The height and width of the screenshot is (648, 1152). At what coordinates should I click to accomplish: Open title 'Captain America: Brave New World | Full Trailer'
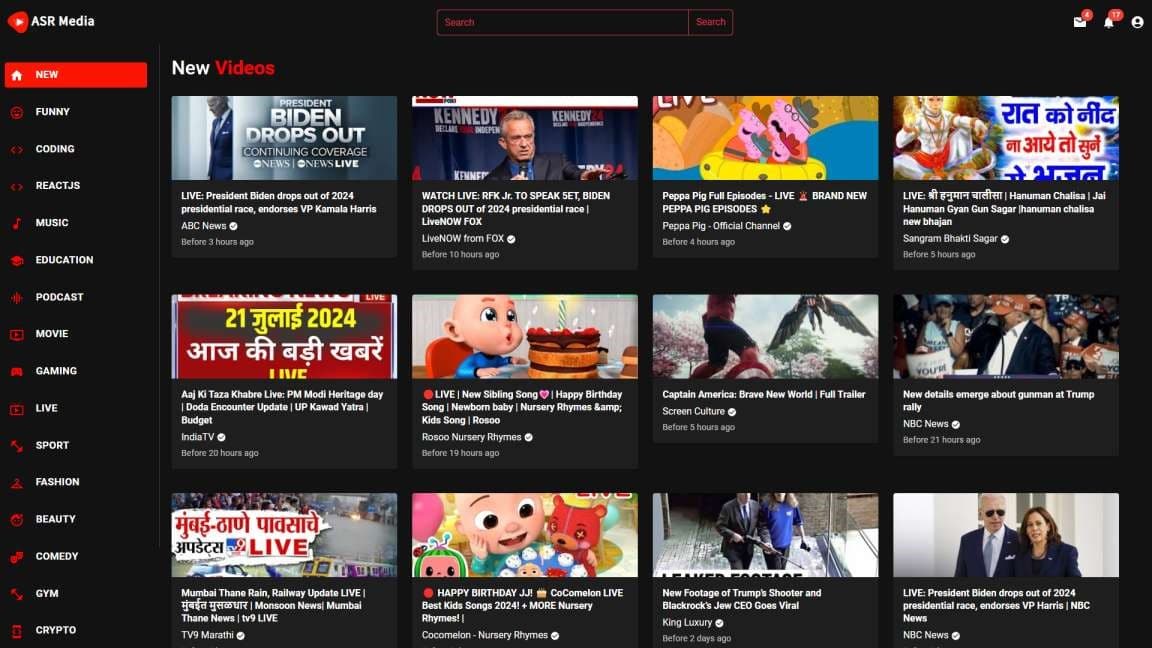763,395
